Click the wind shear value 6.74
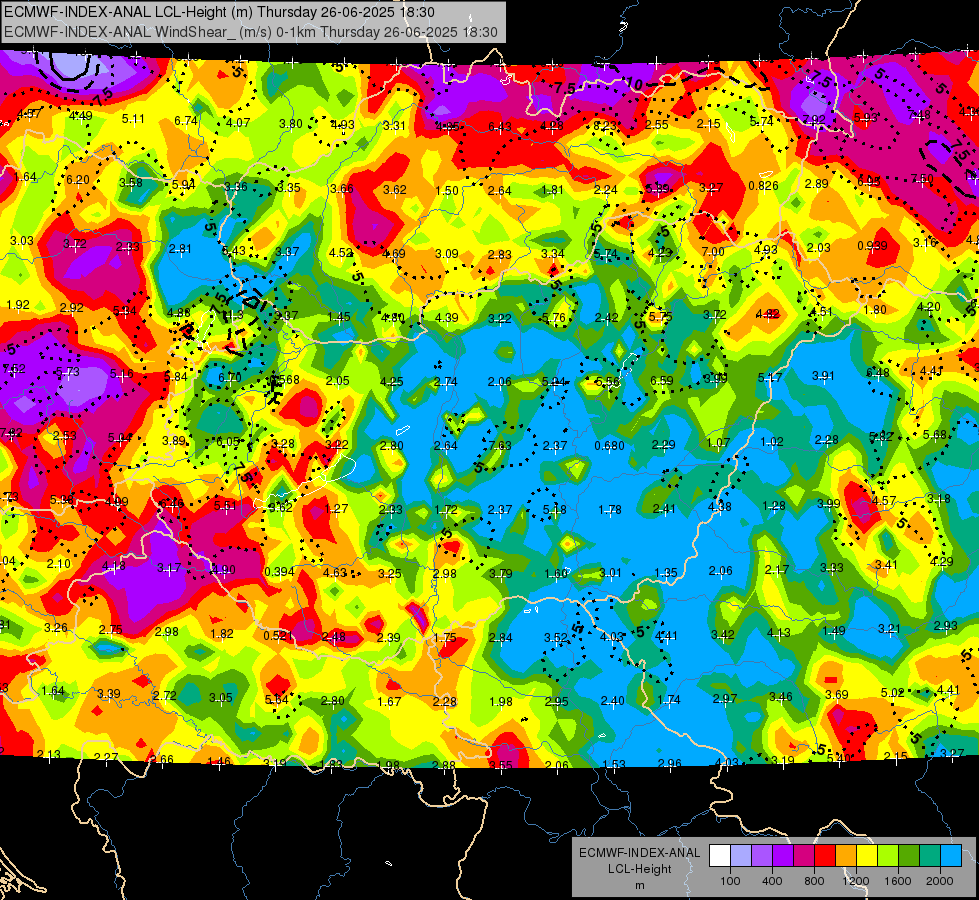This screenshot has height=900, width=979. click(185, 121)
